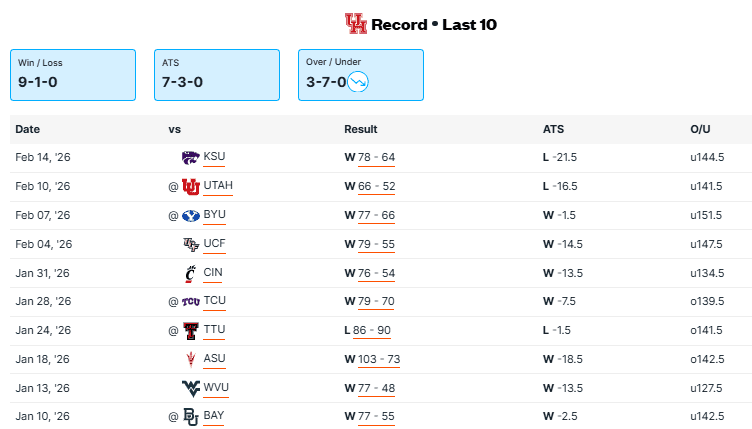Open the 86 - 90 loss result
This screenshot has height=429, width=752.
pos(372,330)
